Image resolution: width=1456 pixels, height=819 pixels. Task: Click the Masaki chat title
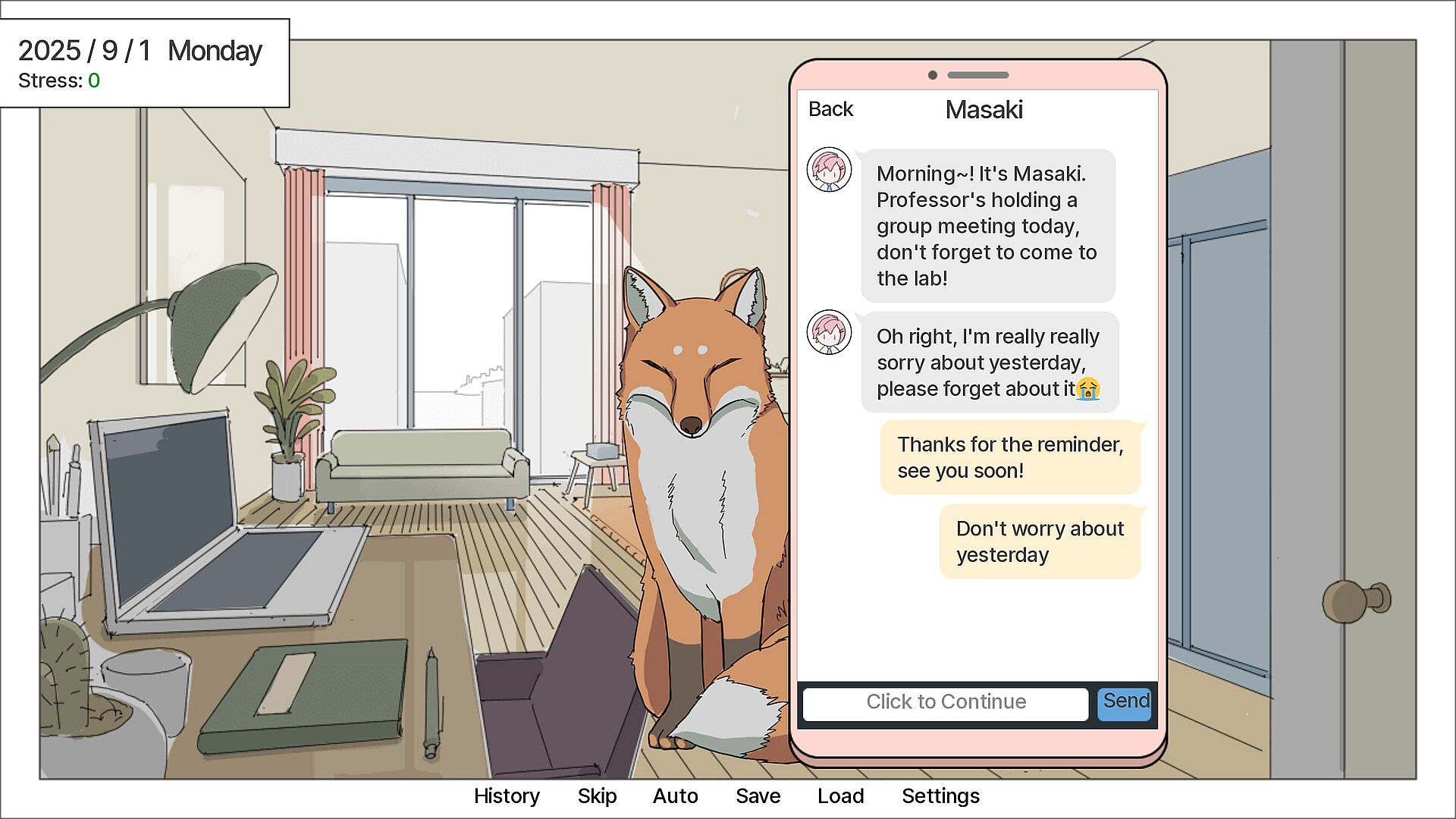(984, 110)
